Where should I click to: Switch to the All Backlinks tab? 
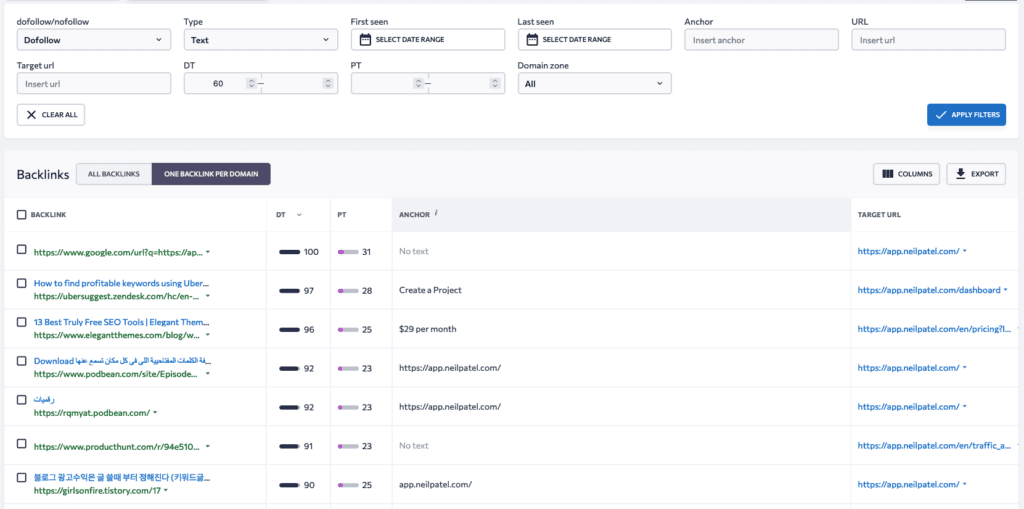click(x=114, y=174)
